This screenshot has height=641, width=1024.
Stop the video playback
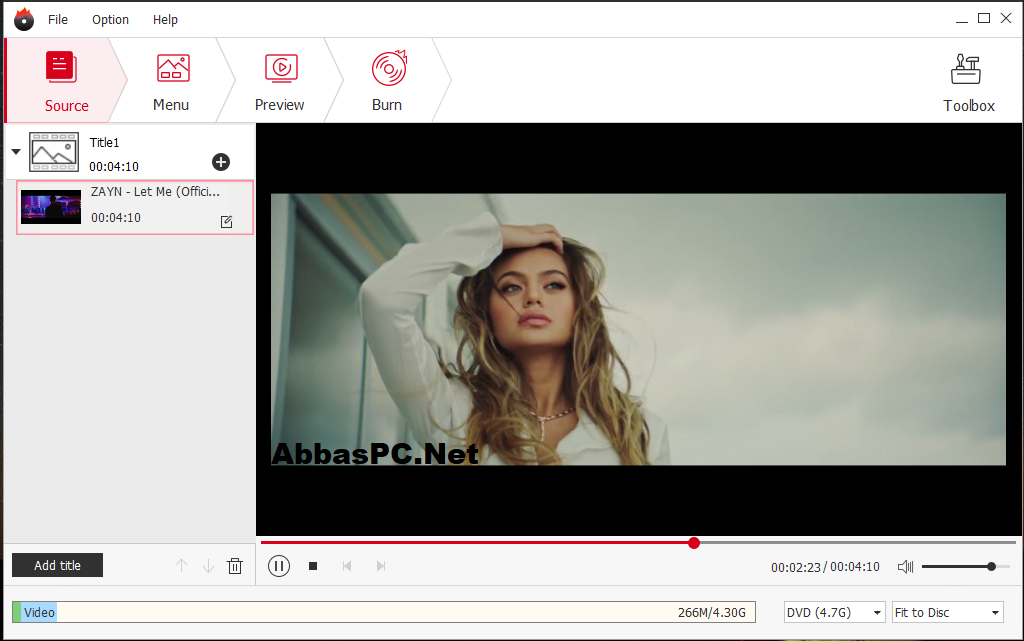pyautogui.click(x=313, y=566)
